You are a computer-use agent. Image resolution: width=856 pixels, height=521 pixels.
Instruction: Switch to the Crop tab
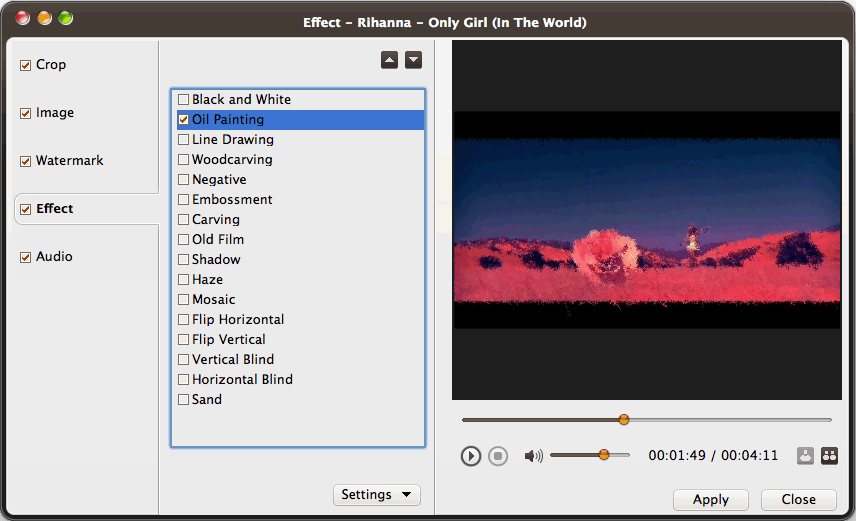[51, 64]
